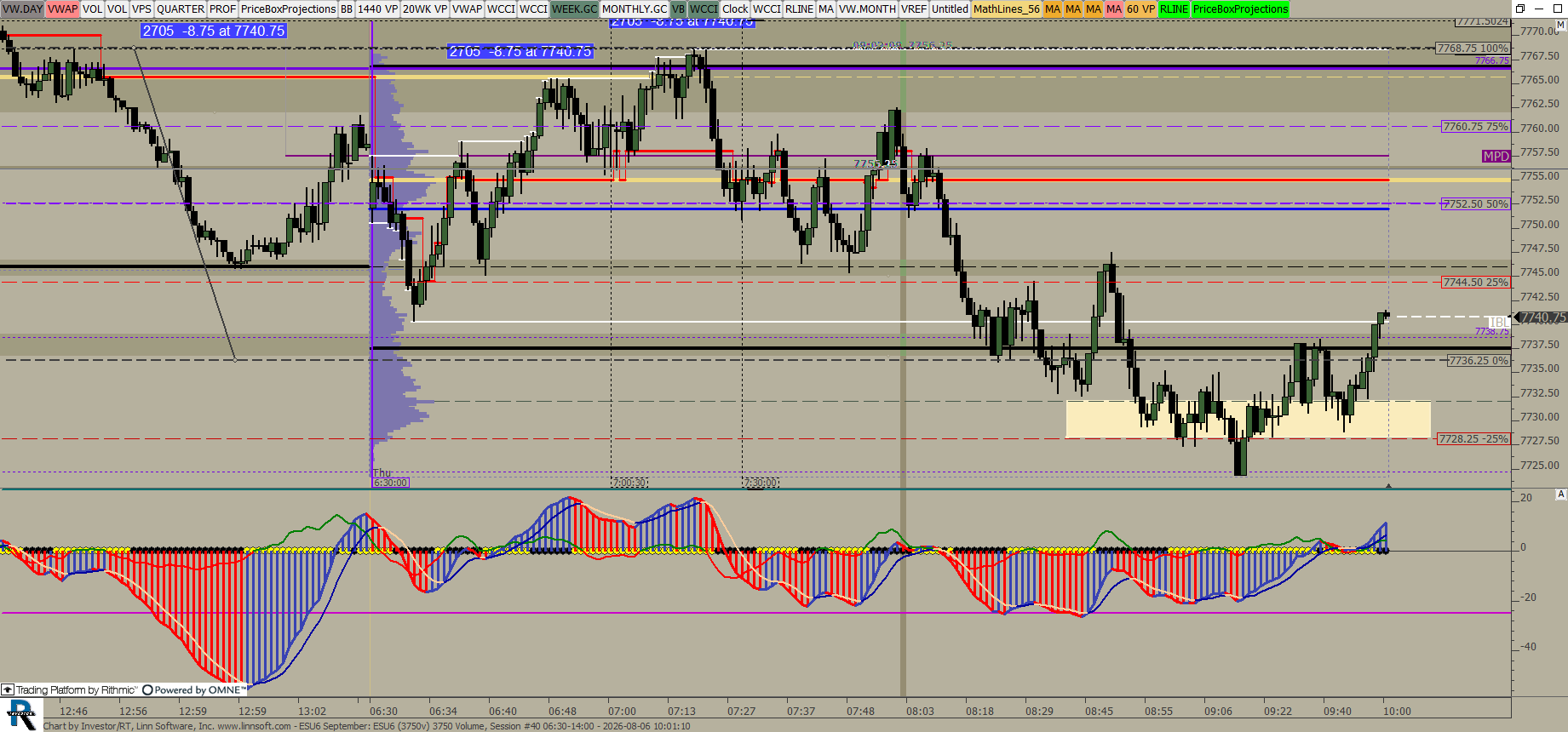Click the 06:30 time axis label
The height and width of the screenshot is (732, 1568).
(383, 712)
